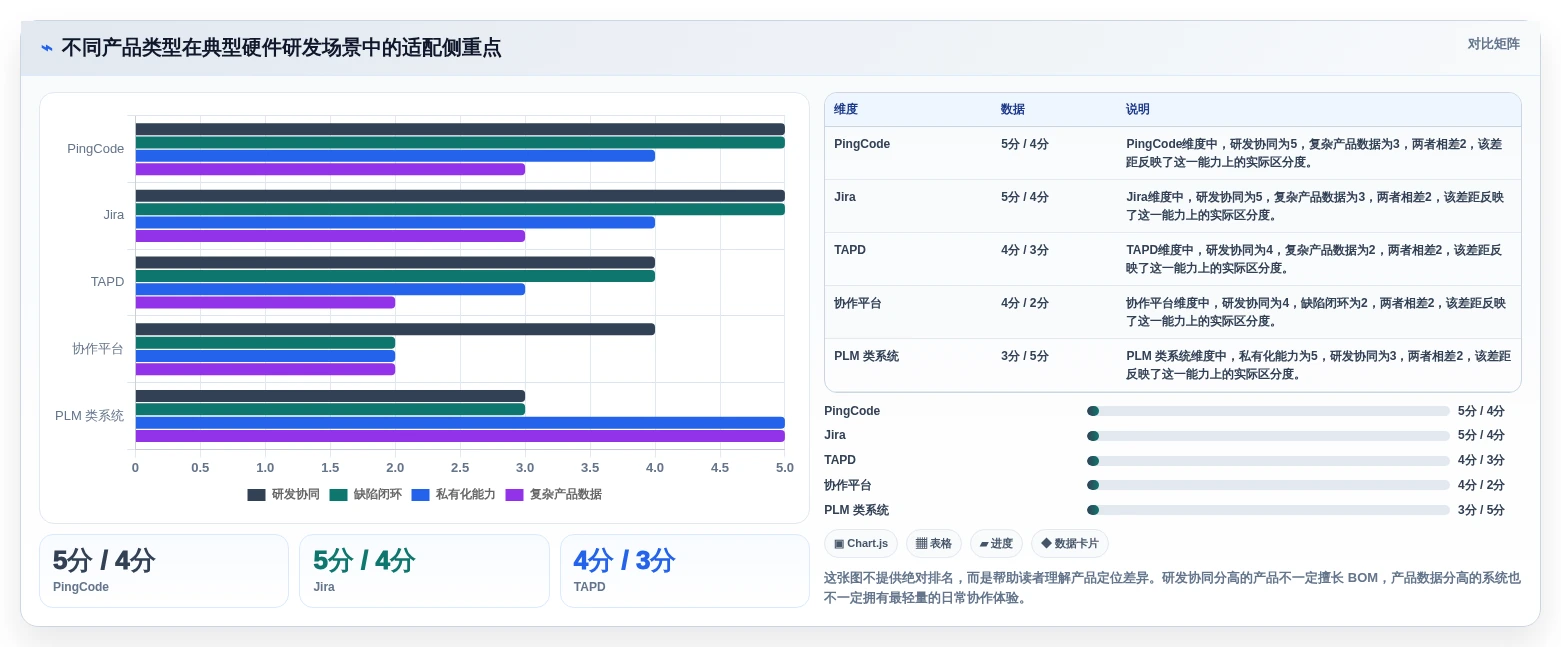Click the 3分 / 5分 value beside progress bar
The image size is (1561, 647).
pyautogui.click(x=1481, y=510)
